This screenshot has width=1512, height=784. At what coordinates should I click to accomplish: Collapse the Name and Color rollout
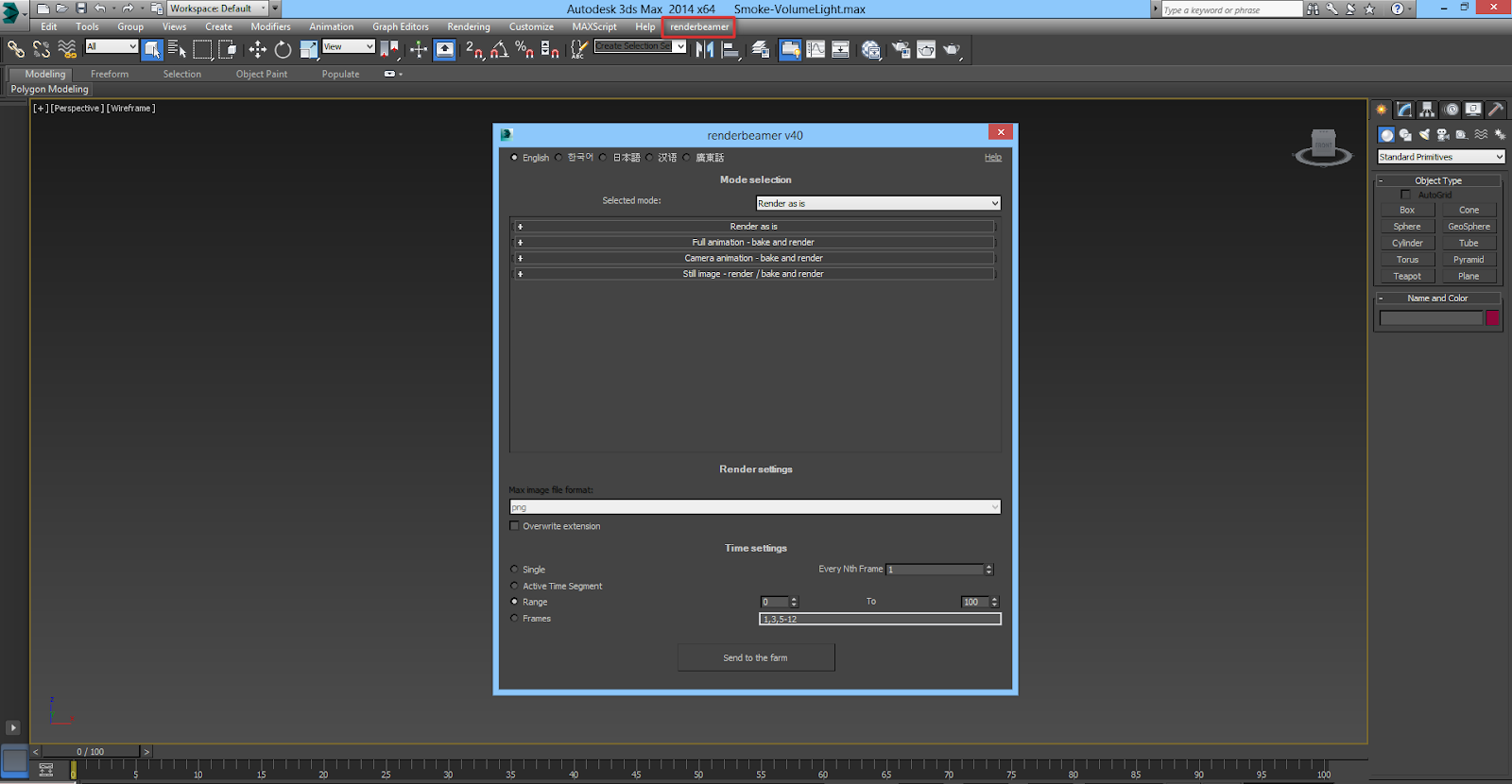point(1438,298)
